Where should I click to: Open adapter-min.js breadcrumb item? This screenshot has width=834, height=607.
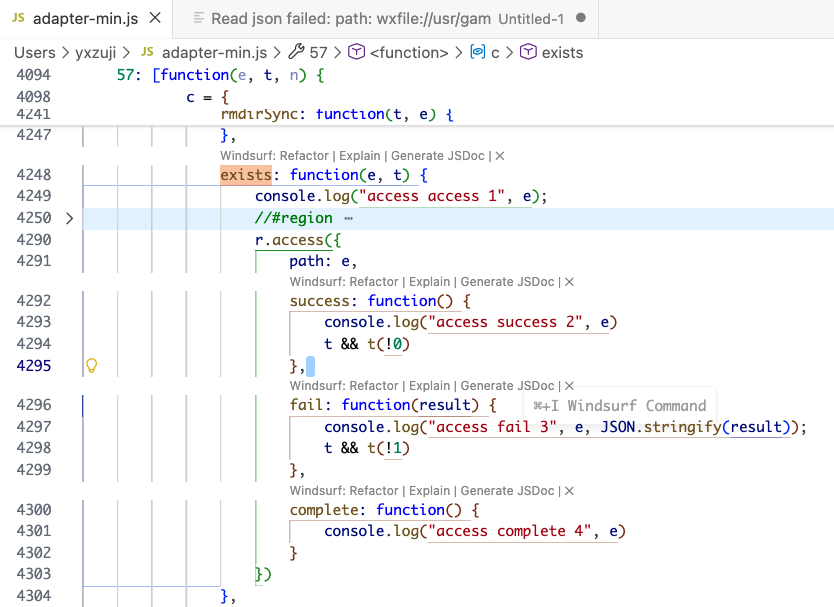click(214, 53)
